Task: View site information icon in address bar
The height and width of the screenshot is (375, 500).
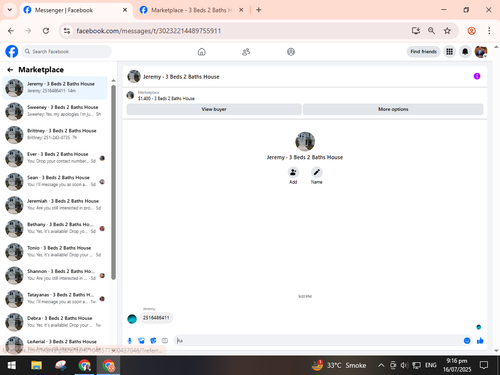Action: pos(67,31)
